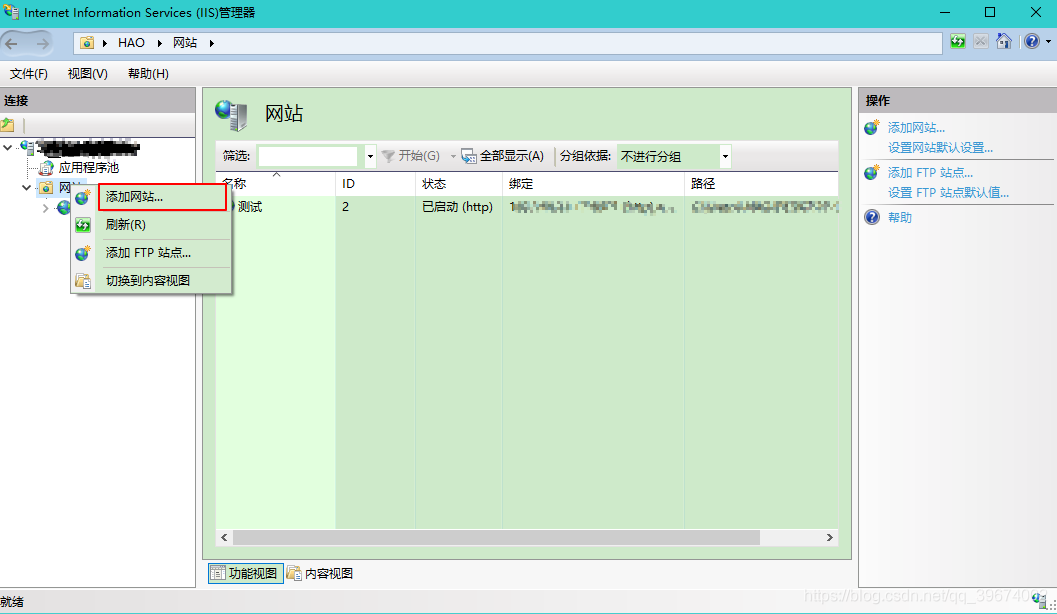The image size is (1057, 614).
Task: Open the Help question-mark icon top right
Action: click(x=1032, y=42)
